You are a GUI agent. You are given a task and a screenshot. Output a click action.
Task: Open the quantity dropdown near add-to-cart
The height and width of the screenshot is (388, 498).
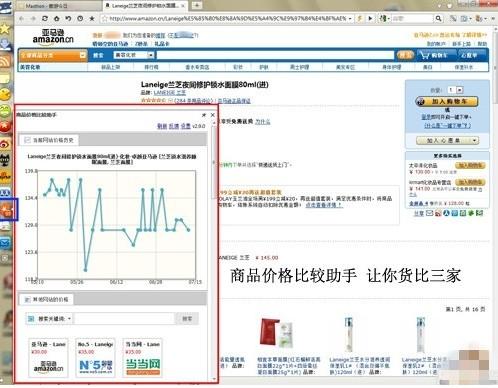tap(460, 90)
